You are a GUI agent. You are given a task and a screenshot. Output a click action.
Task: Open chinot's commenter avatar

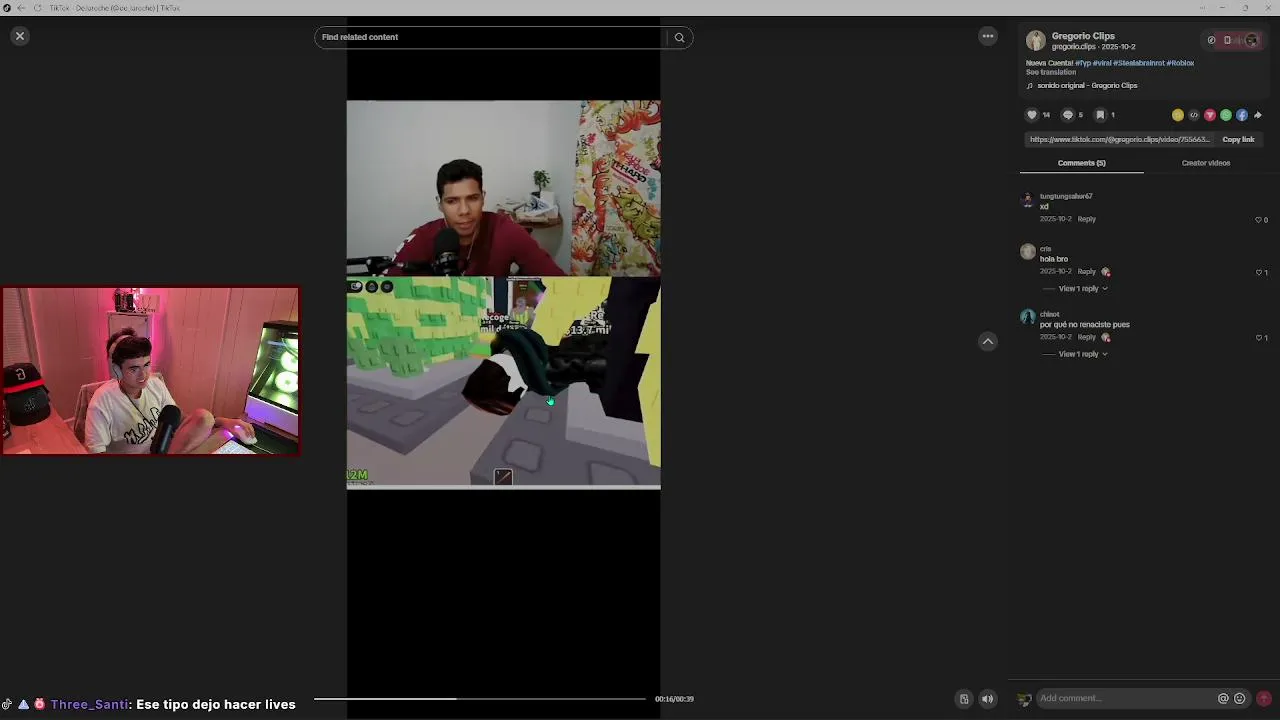1027,317
